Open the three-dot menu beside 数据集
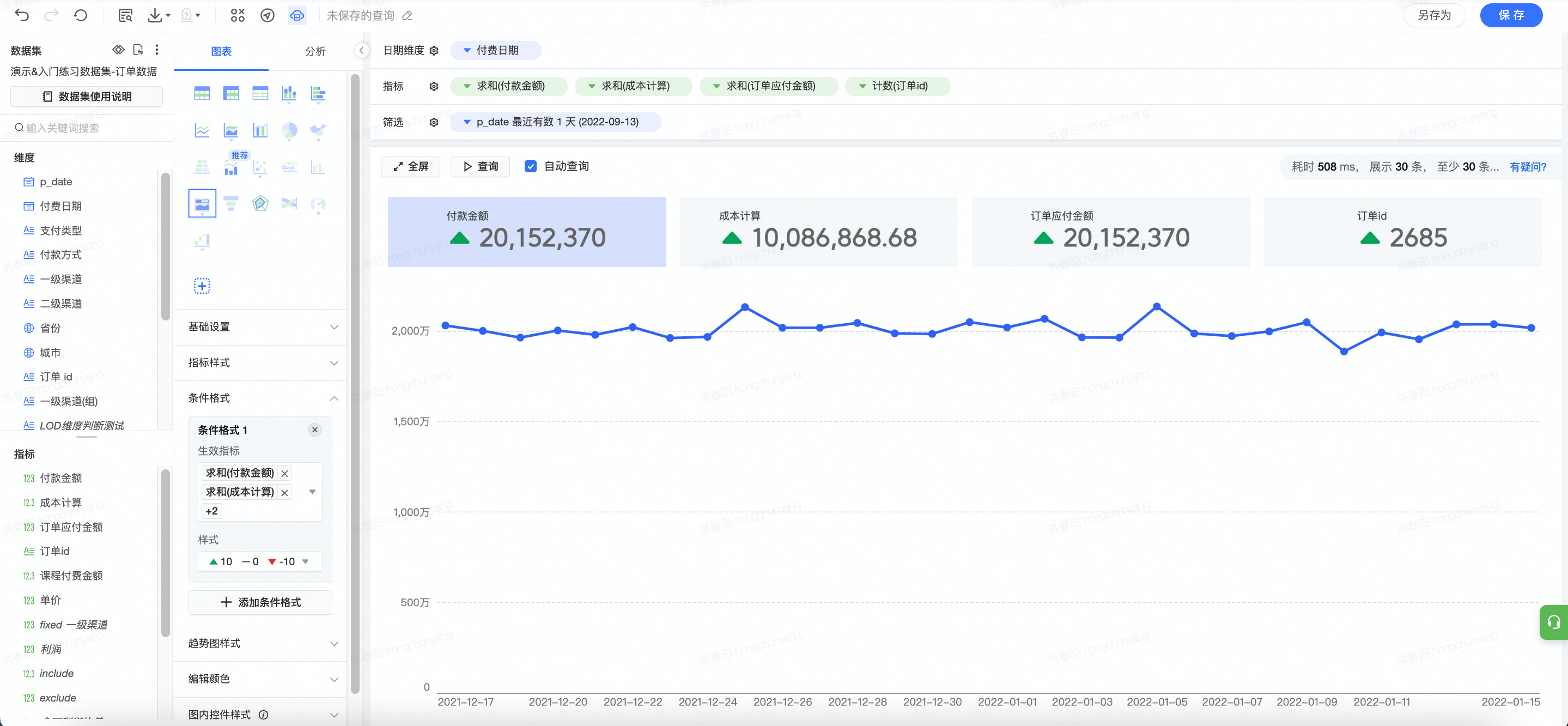The image size is (1568, 726). coord(157,50)
